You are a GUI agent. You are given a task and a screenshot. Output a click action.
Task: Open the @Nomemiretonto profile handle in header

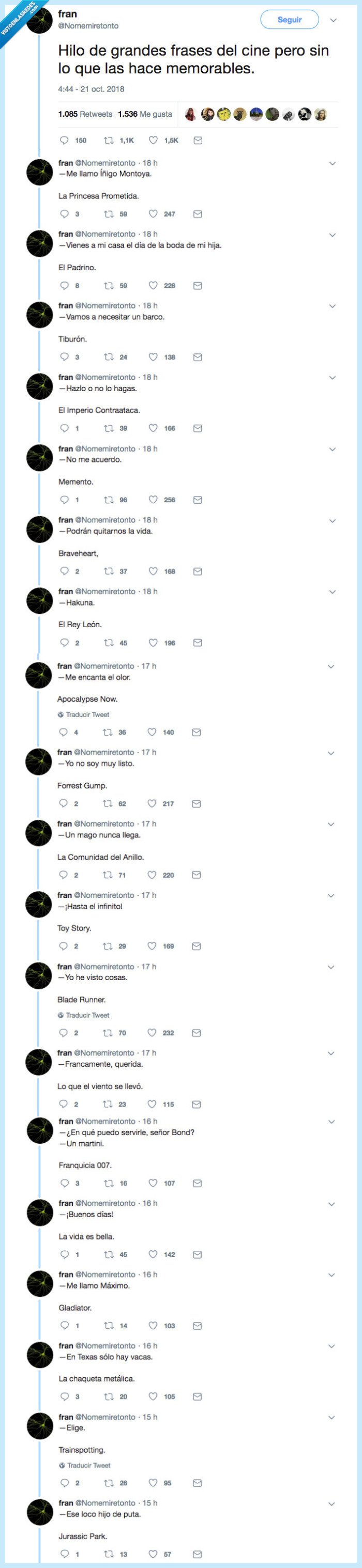88,26
